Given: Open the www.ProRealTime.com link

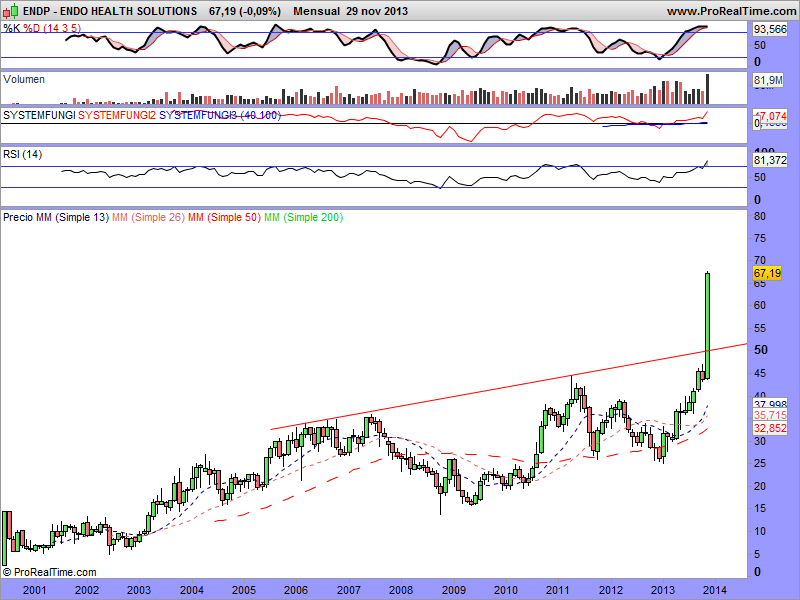Looking at the screenshot, I should click(x=731, y=11).
